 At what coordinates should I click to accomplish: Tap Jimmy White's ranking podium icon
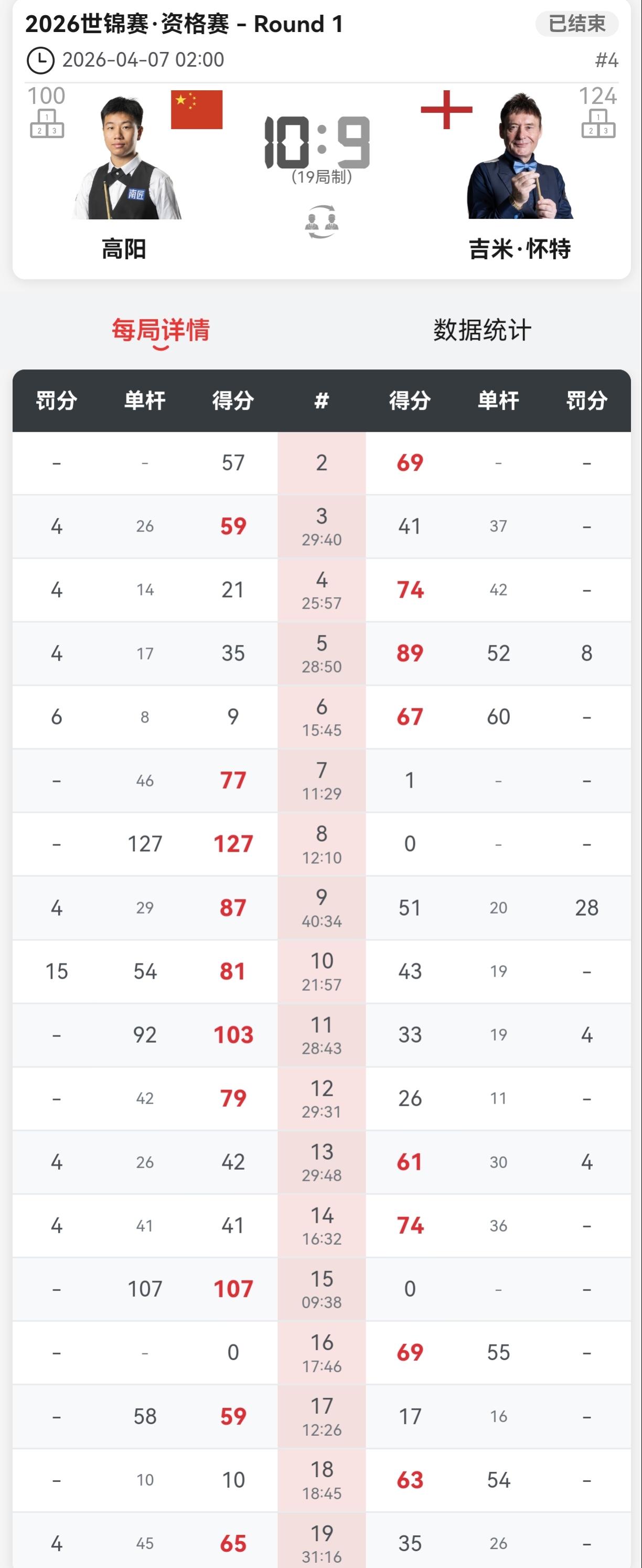[597, 123]
